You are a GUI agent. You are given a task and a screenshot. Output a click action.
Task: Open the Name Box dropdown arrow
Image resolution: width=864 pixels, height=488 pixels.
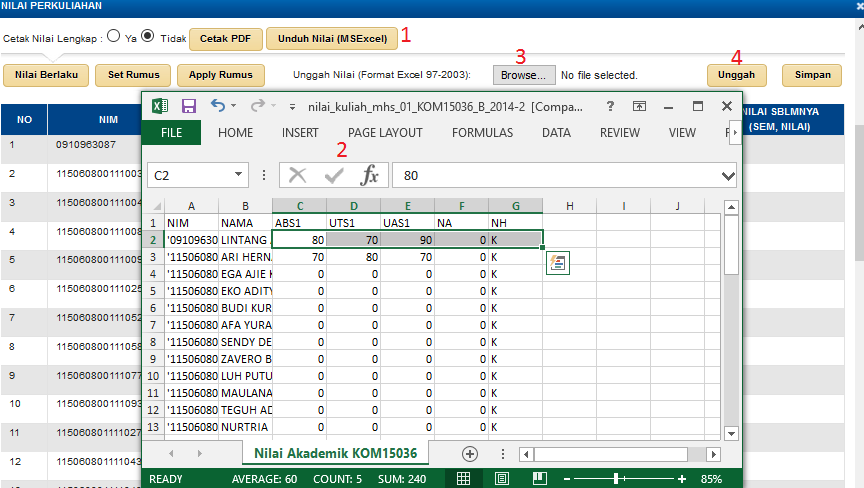(x=238, y=175)
